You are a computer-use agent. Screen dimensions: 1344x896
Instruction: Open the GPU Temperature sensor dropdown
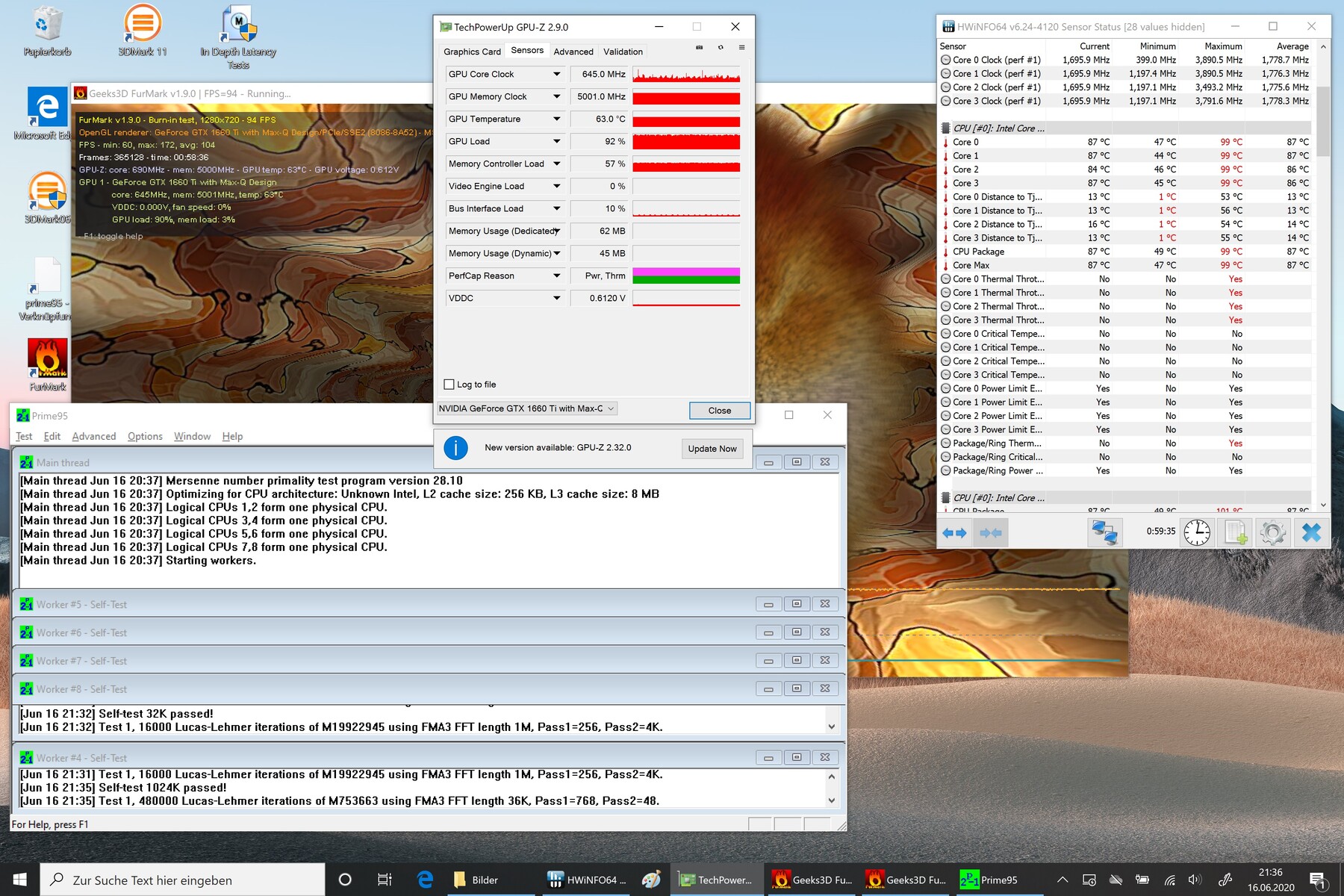coord(556,119)
